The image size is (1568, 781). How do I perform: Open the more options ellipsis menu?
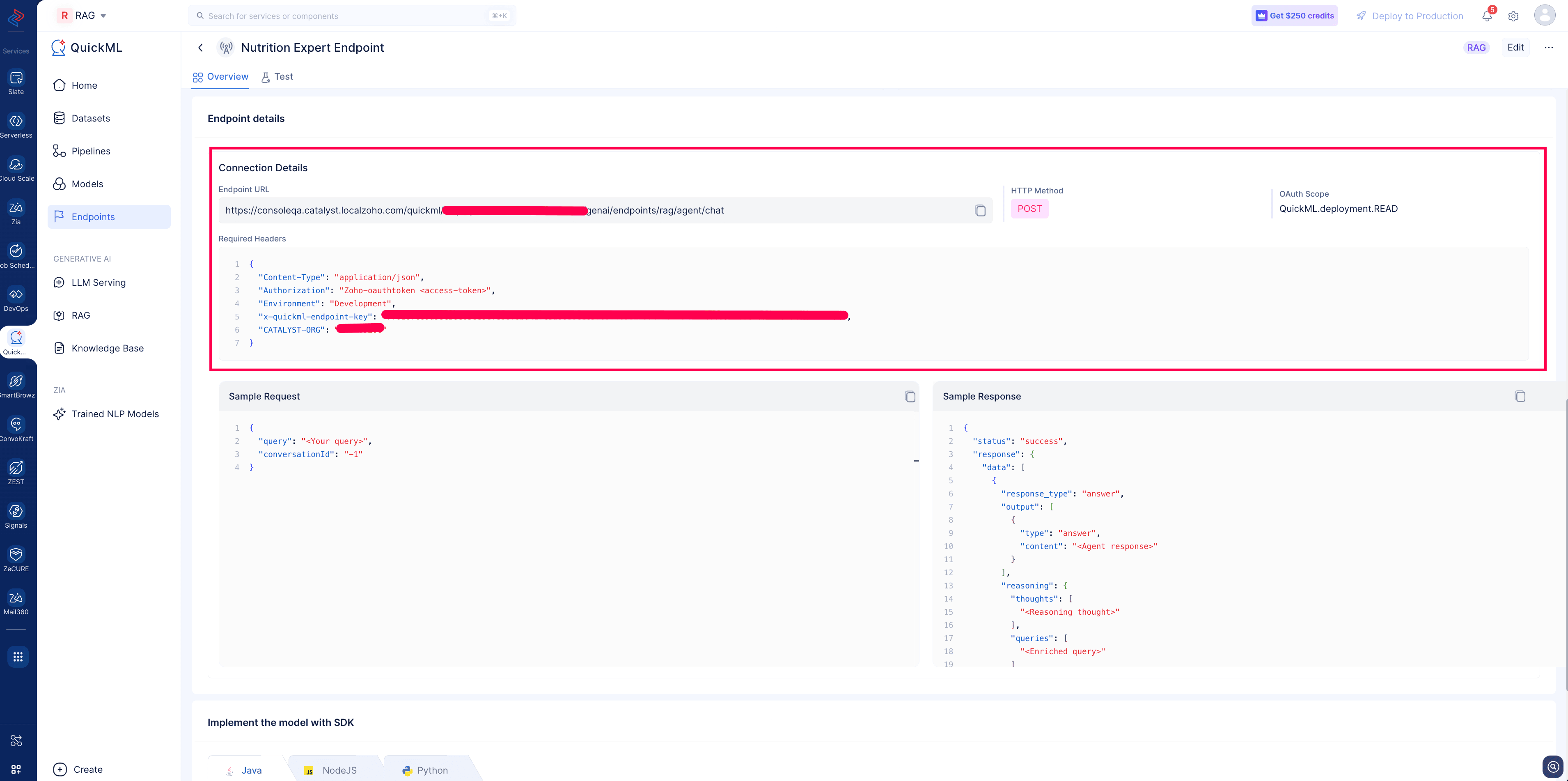pos(1549,48)
